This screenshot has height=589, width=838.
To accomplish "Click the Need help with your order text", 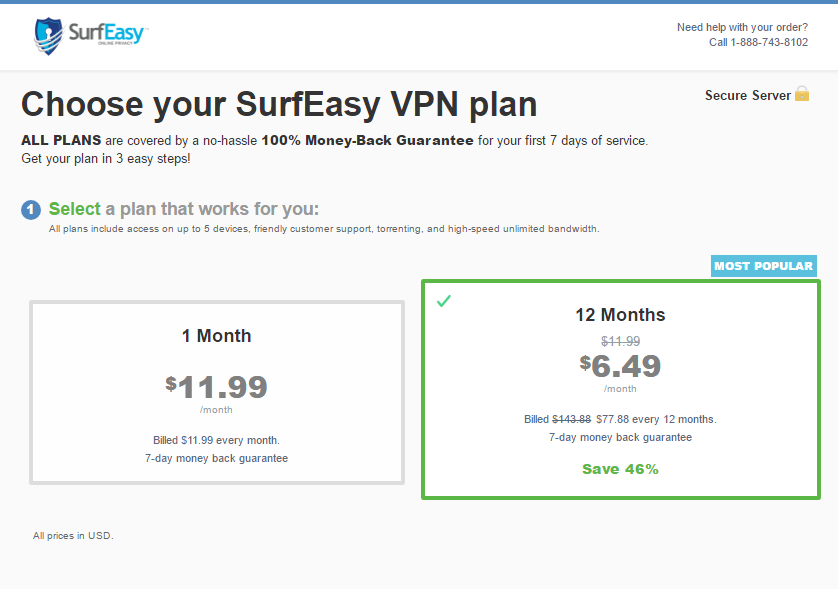I will 742,27.
